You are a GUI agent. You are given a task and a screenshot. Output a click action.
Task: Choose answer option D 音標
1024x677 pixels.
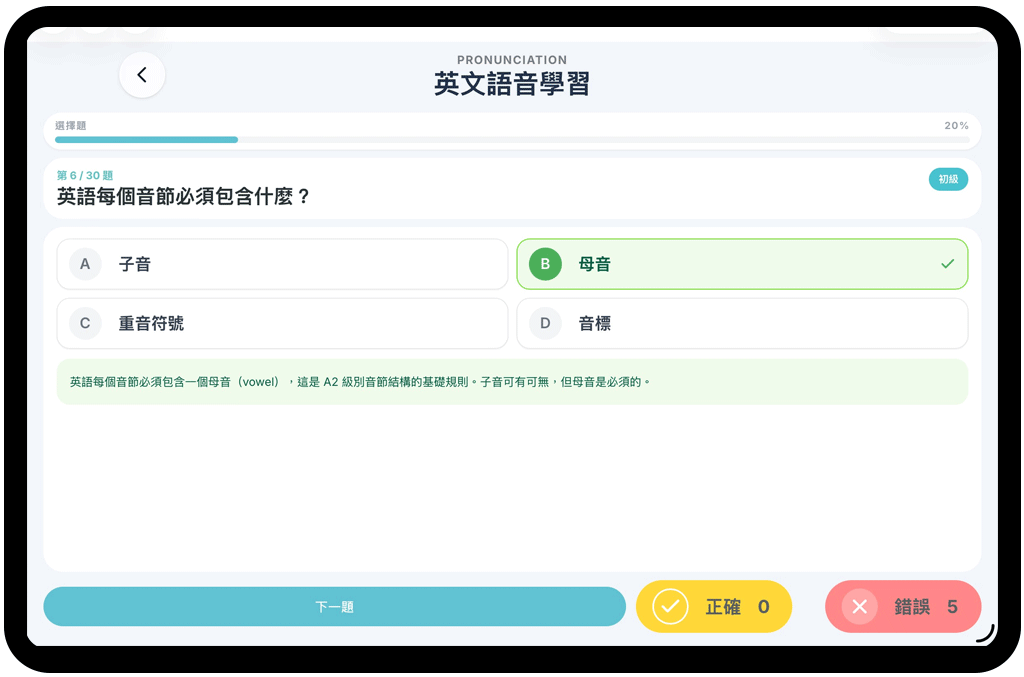tap(742, 323)
